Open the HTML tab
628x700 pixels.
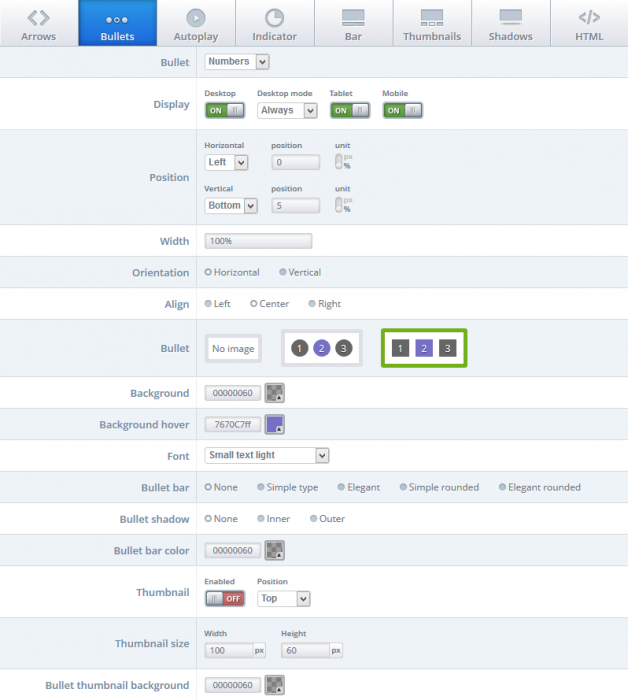[x=589, y=25]
